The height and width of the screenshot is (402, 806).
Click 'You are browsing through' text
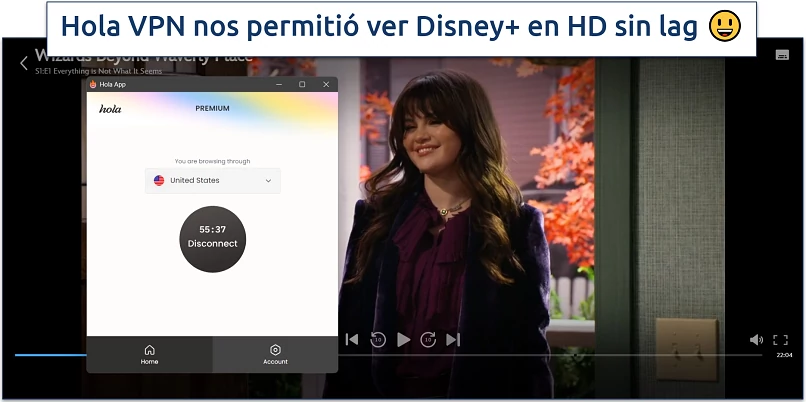212,161
